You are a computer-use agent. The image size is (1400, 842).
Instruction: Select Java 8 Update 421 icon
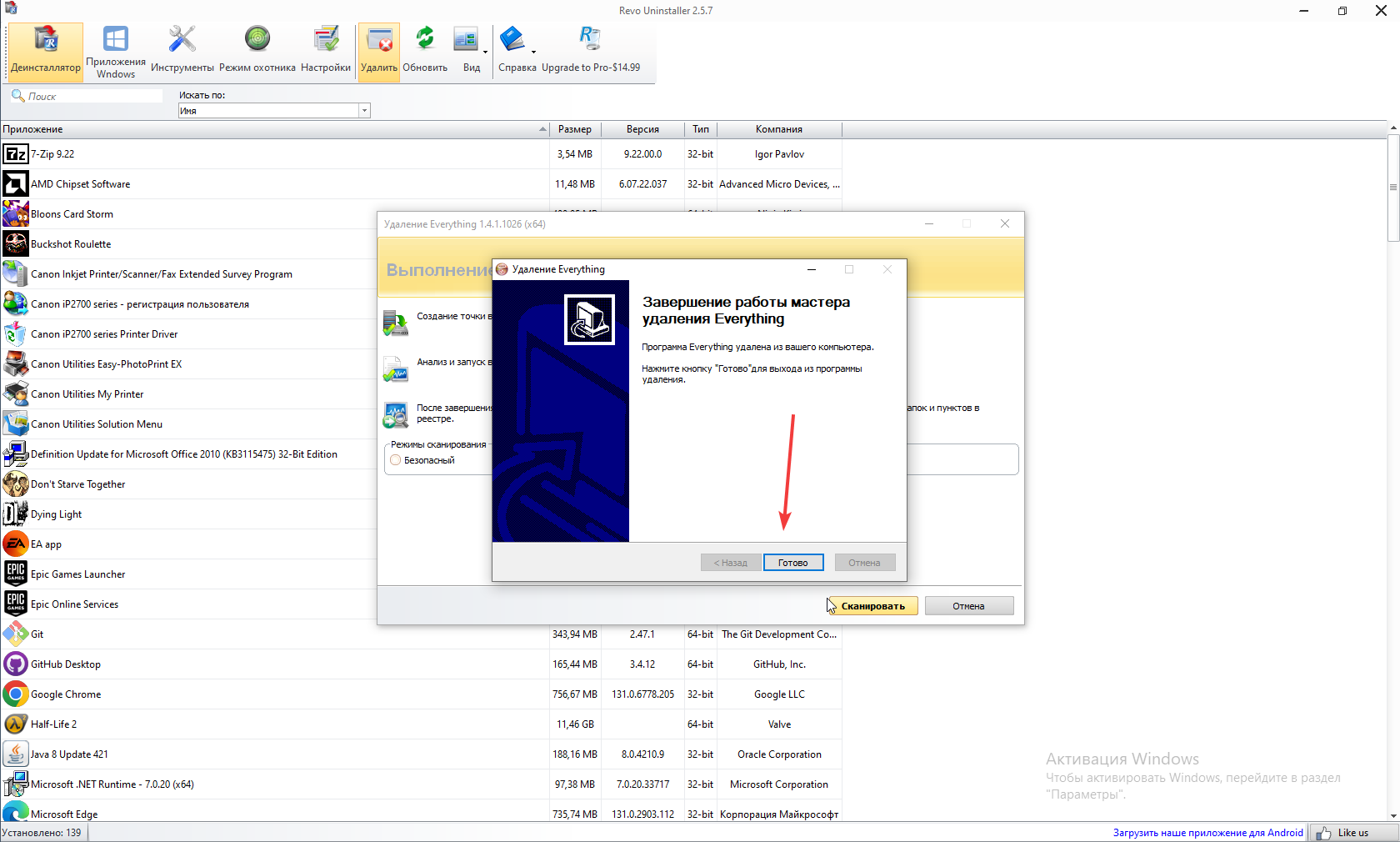(x=16, y=754)
